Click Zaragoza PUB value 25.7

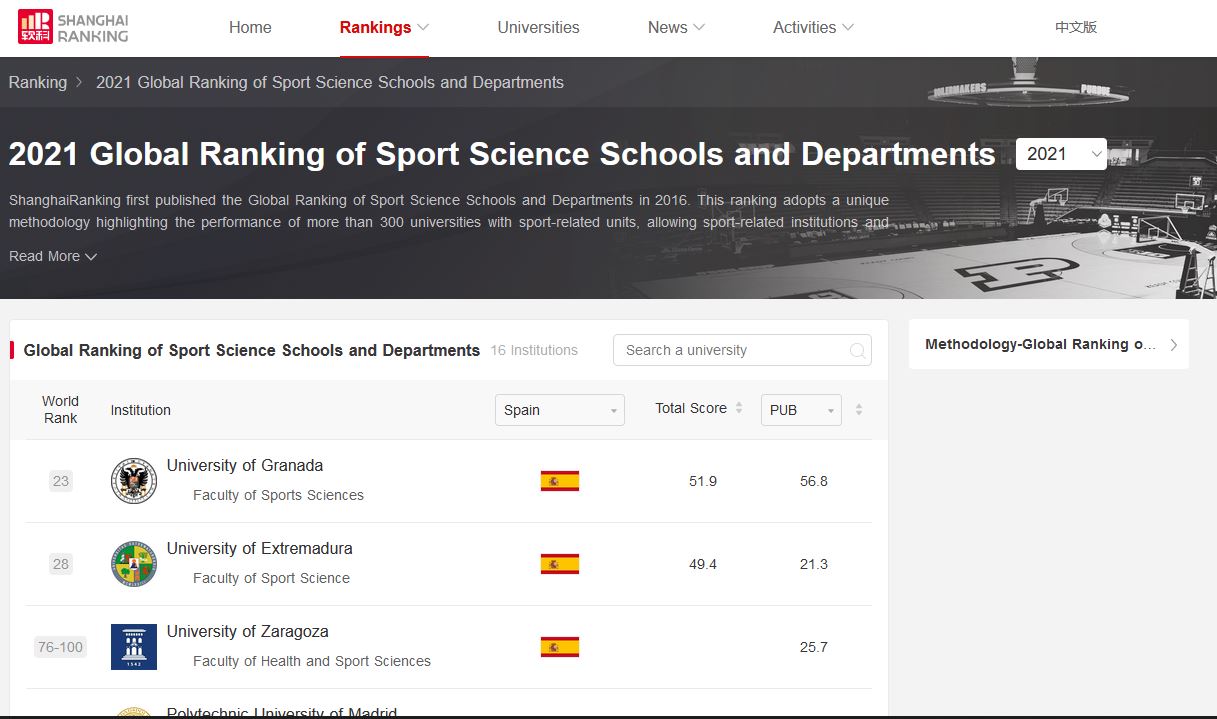click(814, 647)
